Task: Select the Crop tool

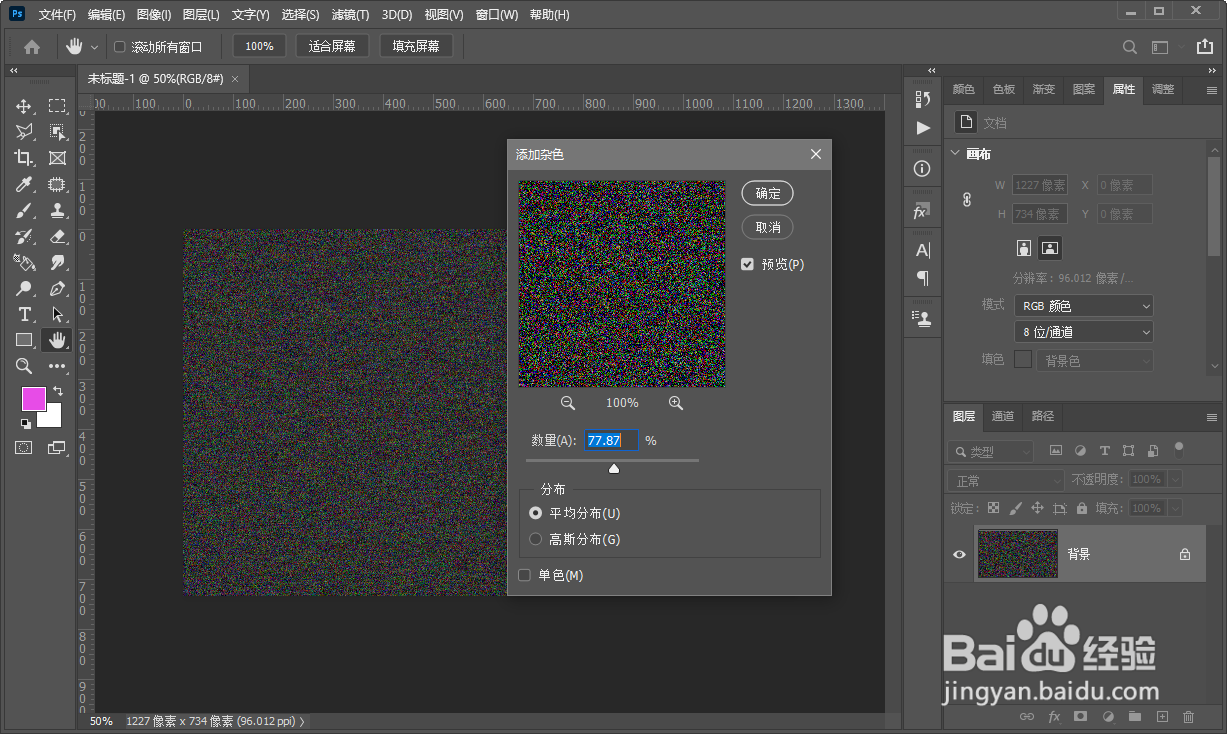Action: click(24, 158)
